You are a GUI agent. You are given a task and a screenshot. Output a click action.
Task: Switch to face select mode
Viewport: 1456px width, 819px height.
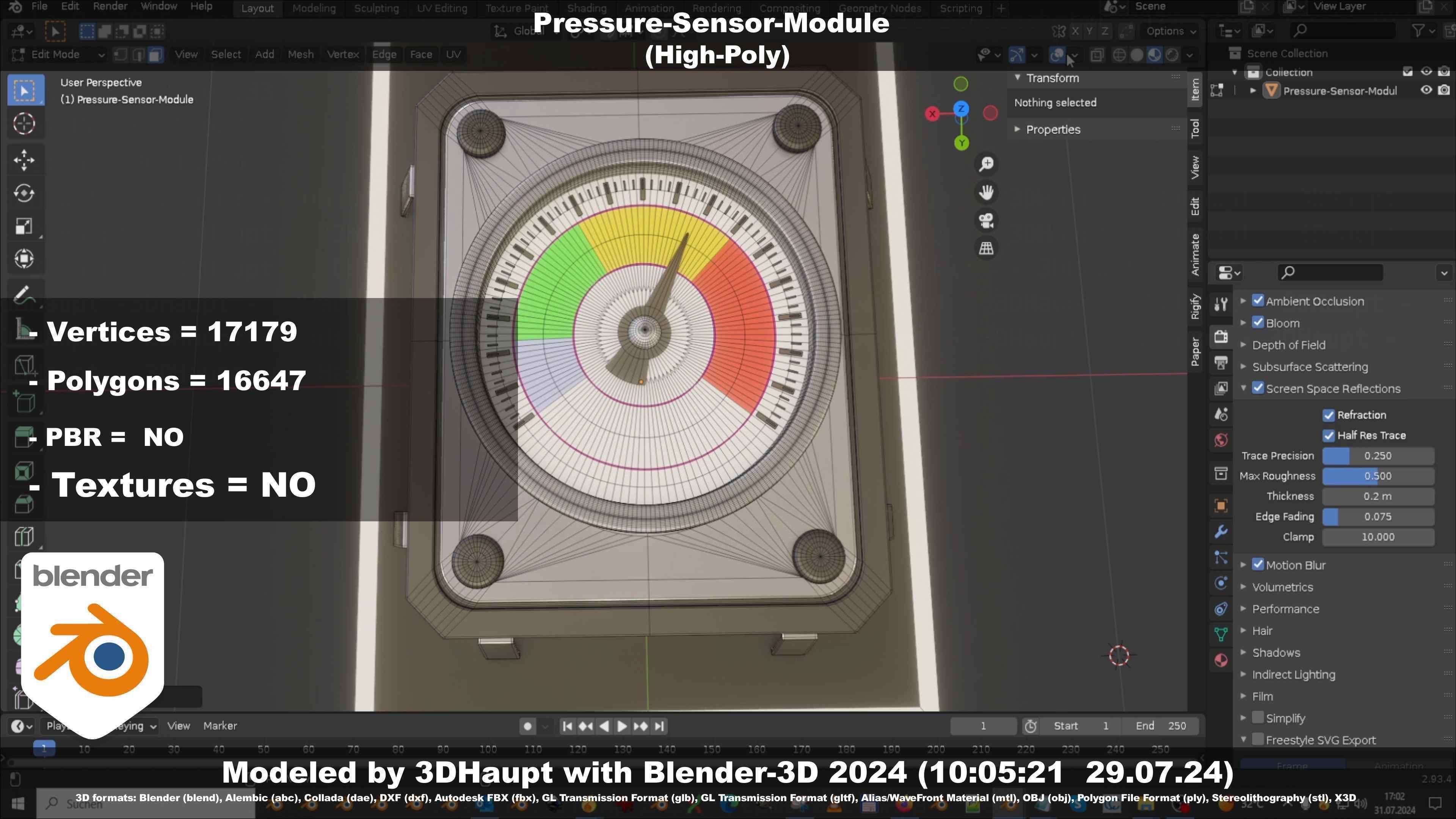click(155, 55)
